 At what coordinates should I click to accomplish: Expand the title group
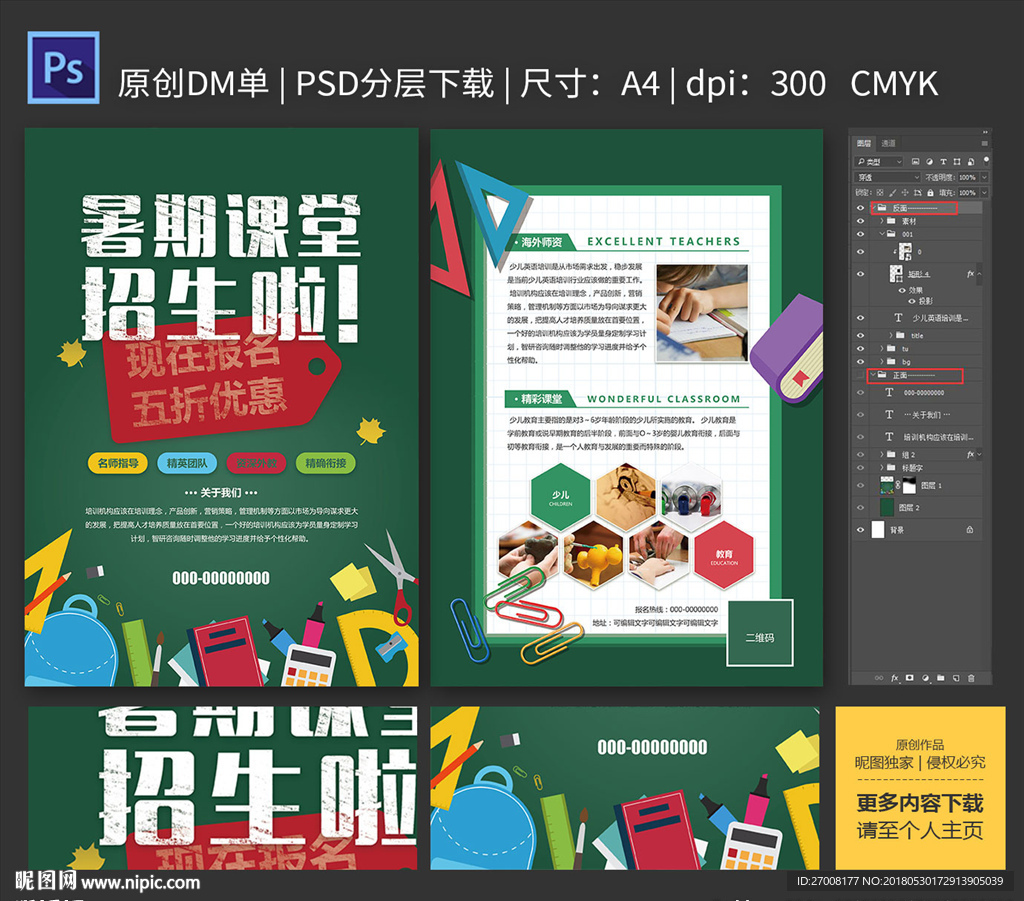(x=891, y=335)
